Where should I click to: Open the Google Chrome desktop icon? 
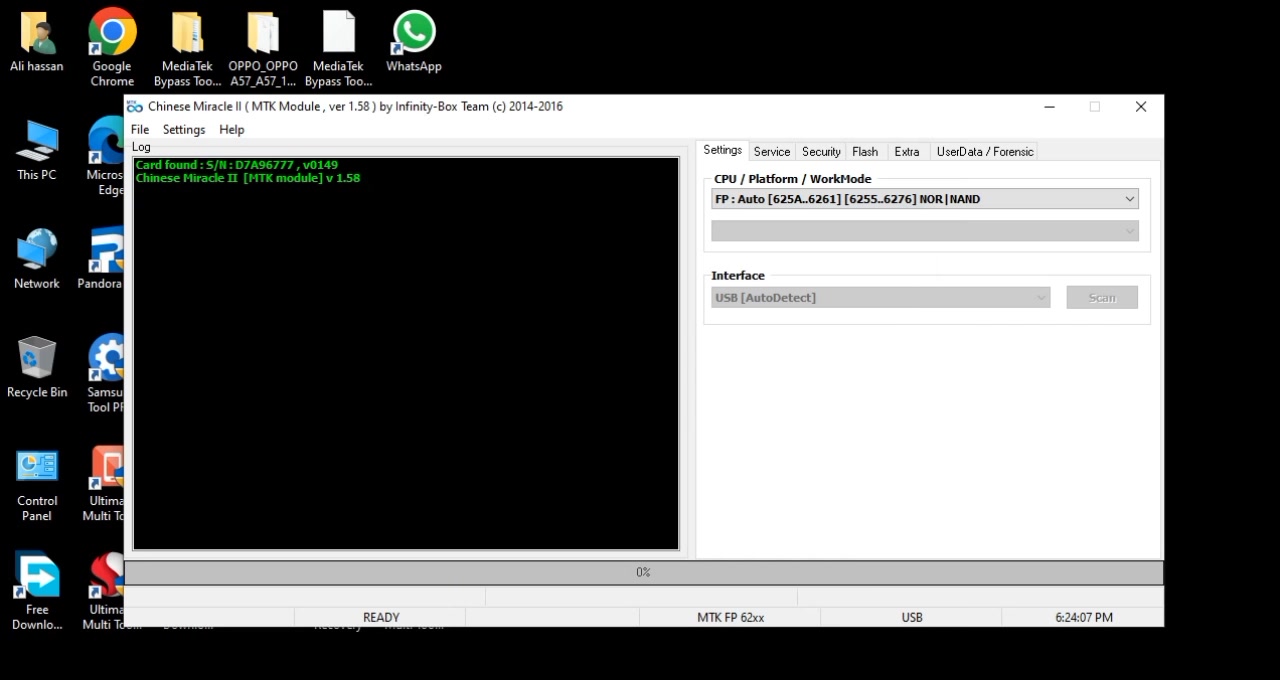(x=112, y=48)
